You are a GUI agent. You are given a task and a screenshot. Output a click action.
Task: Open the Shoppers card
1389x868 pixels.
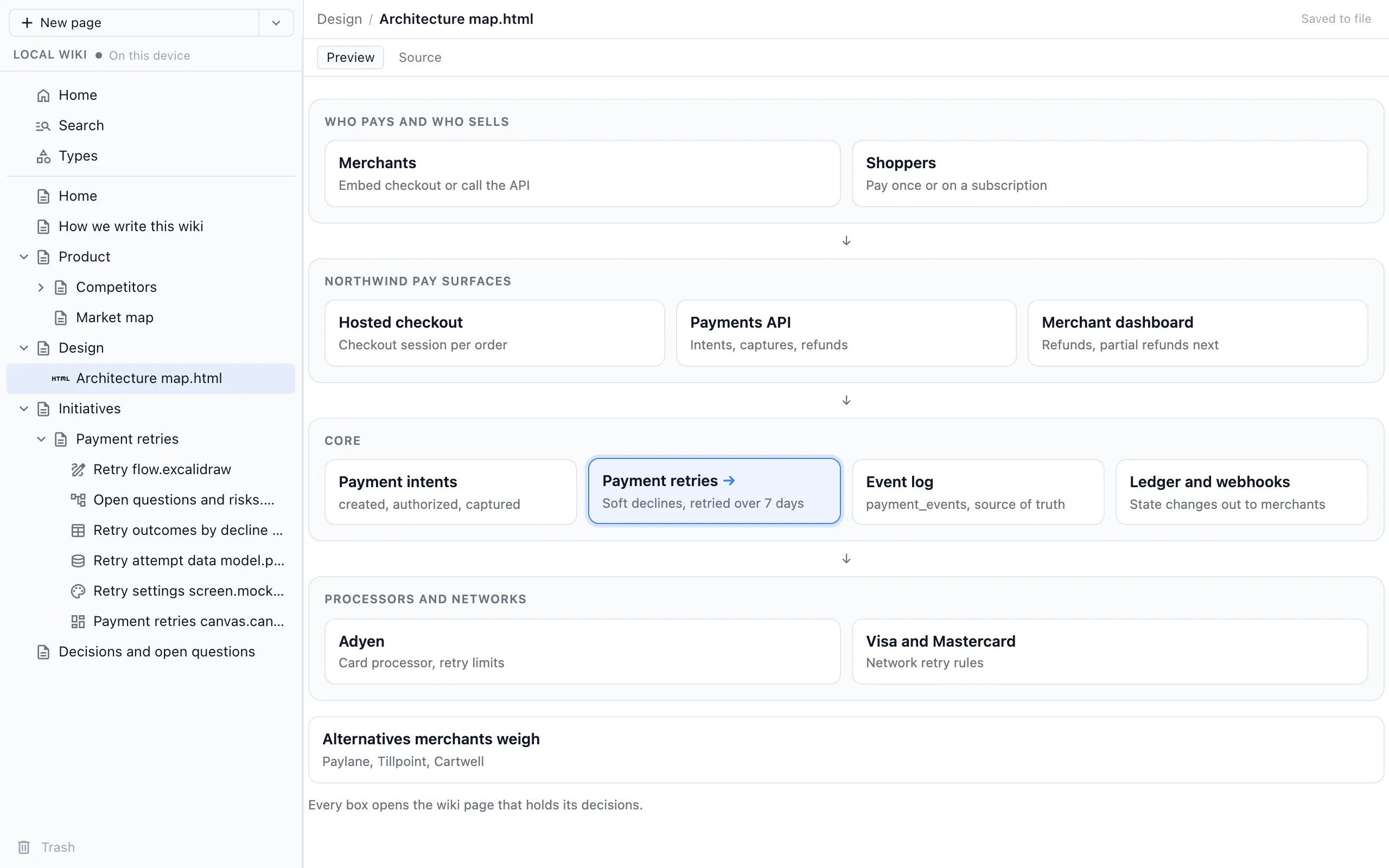click(x=1110, y=174)
